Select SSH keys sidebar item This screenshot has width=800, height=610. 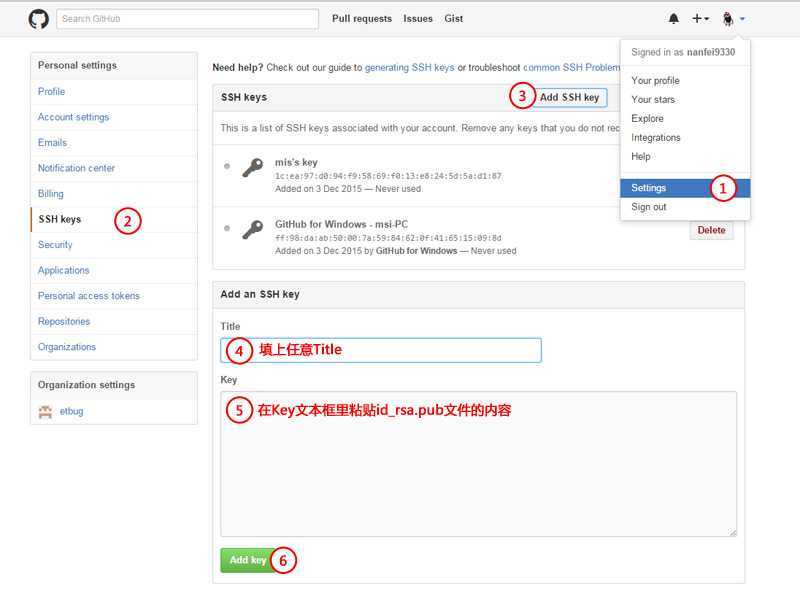pos(114,219)
